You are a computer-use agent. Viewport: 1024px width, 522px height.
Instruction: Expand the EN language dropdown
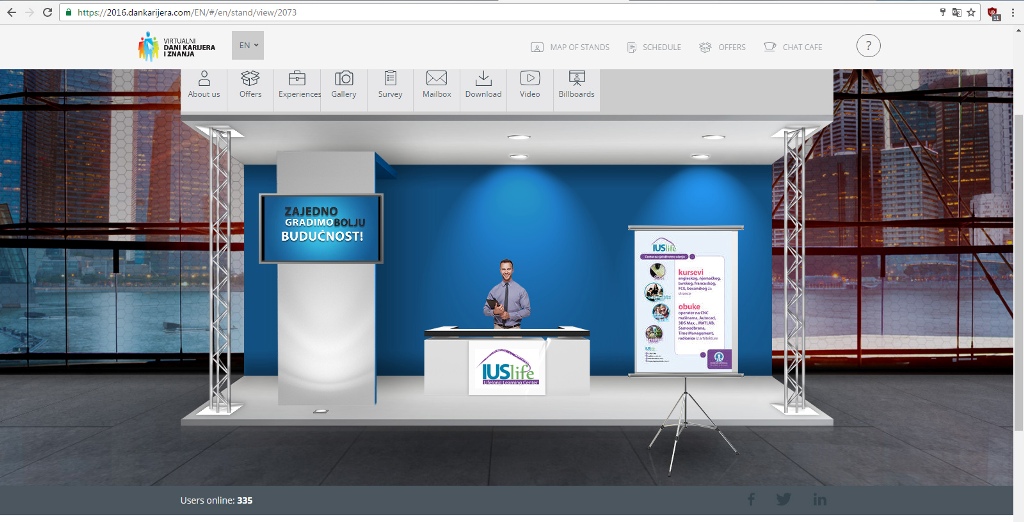coord(248,45)
